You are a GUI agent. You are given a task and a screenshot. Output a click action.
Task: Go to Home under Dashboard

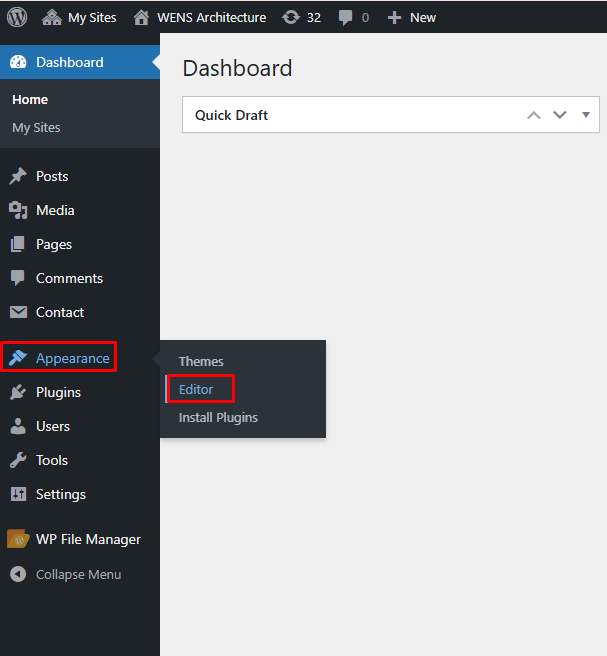(x=30, y=100)
